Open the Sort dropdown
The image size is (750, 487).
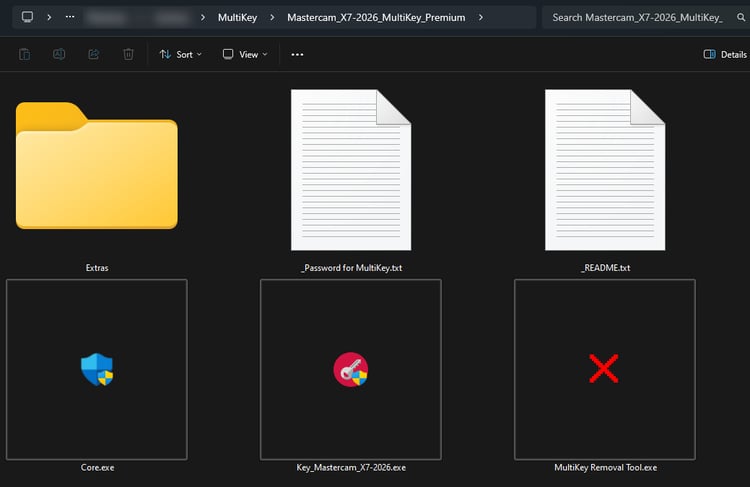coord(181,55)
